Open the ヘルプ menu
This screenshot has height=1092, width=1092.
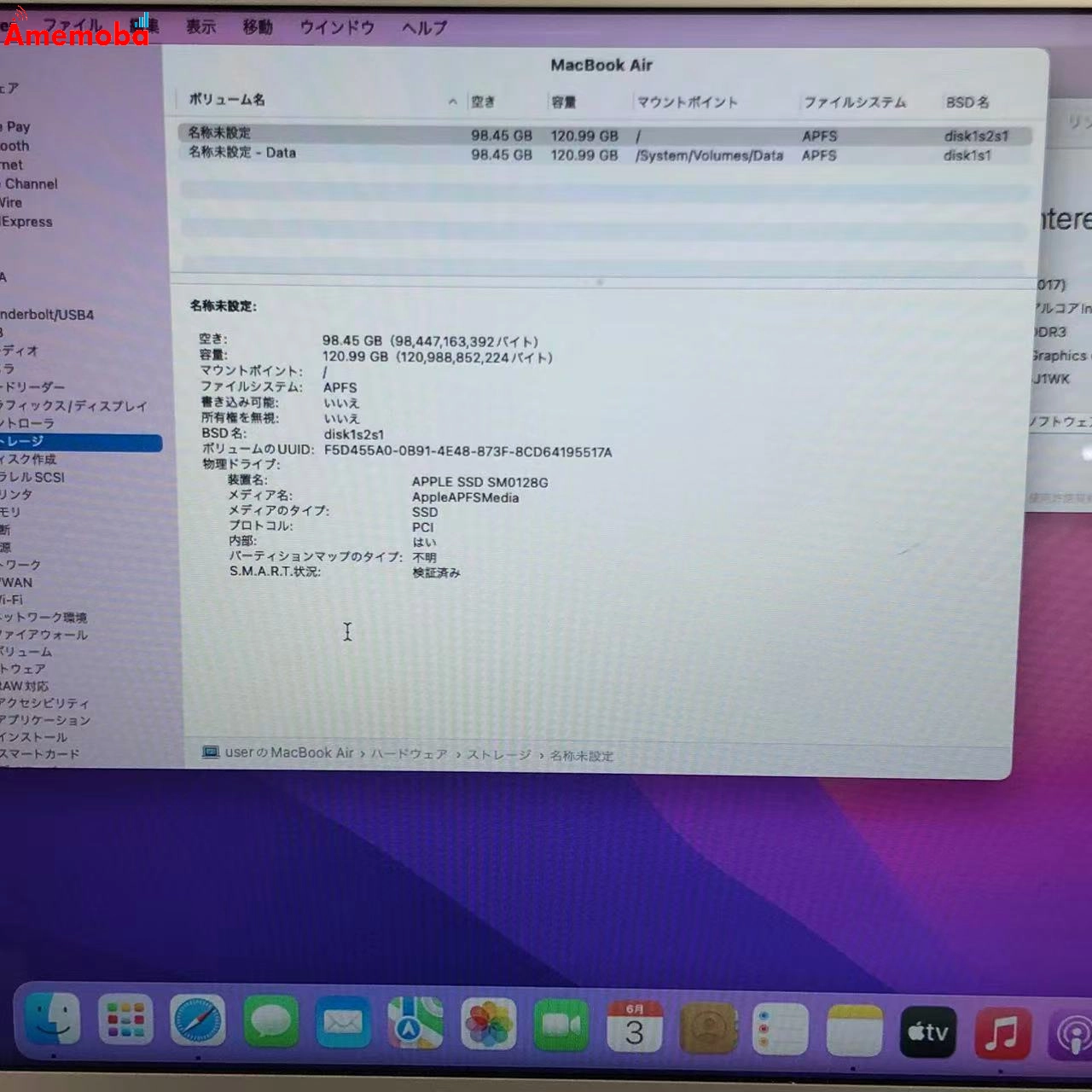point(424,28)
